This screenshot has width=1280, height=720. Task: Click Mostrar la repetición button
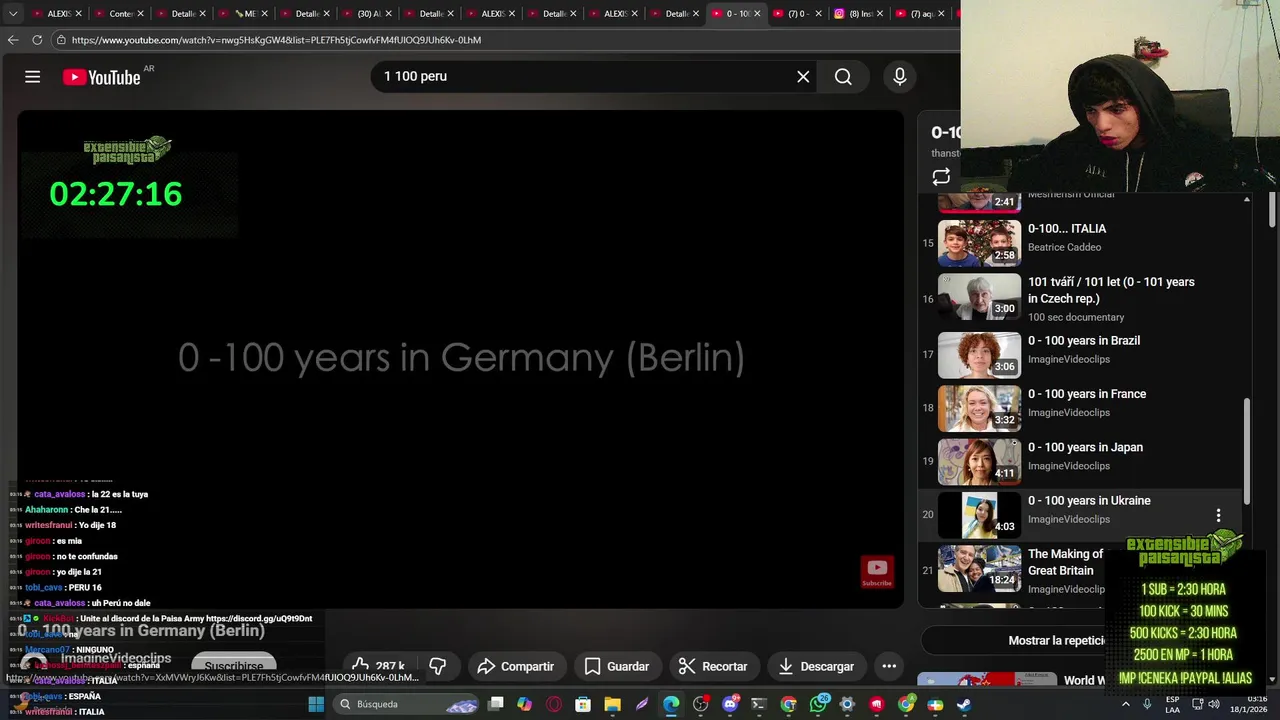1056,640
